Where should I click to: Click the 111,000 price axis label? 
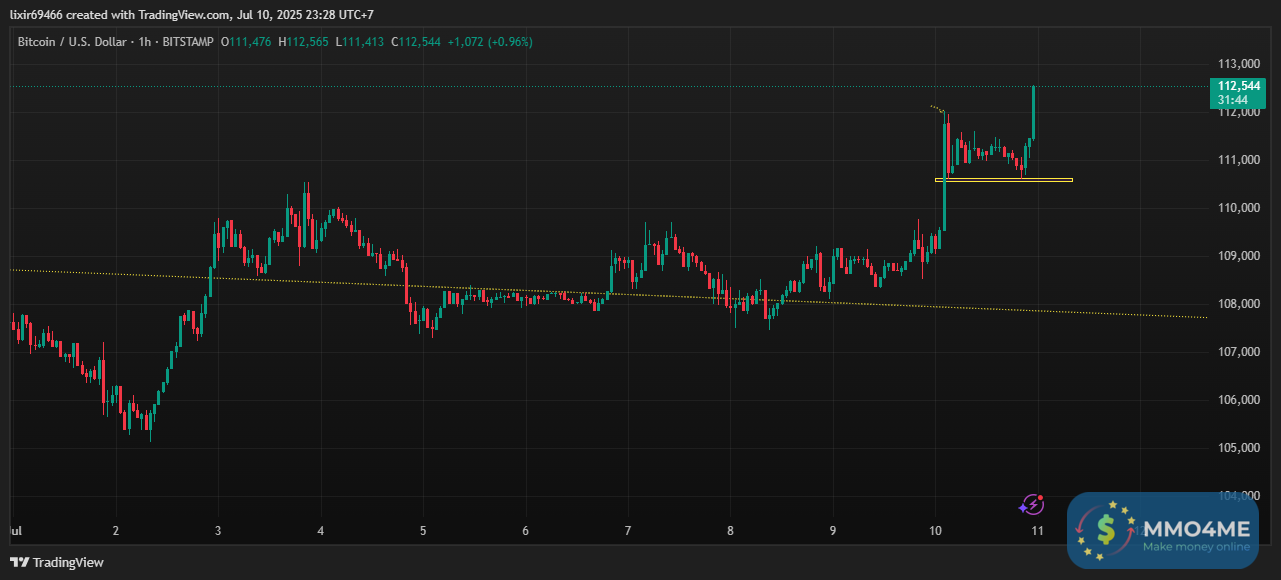[x=1238, y=160]
